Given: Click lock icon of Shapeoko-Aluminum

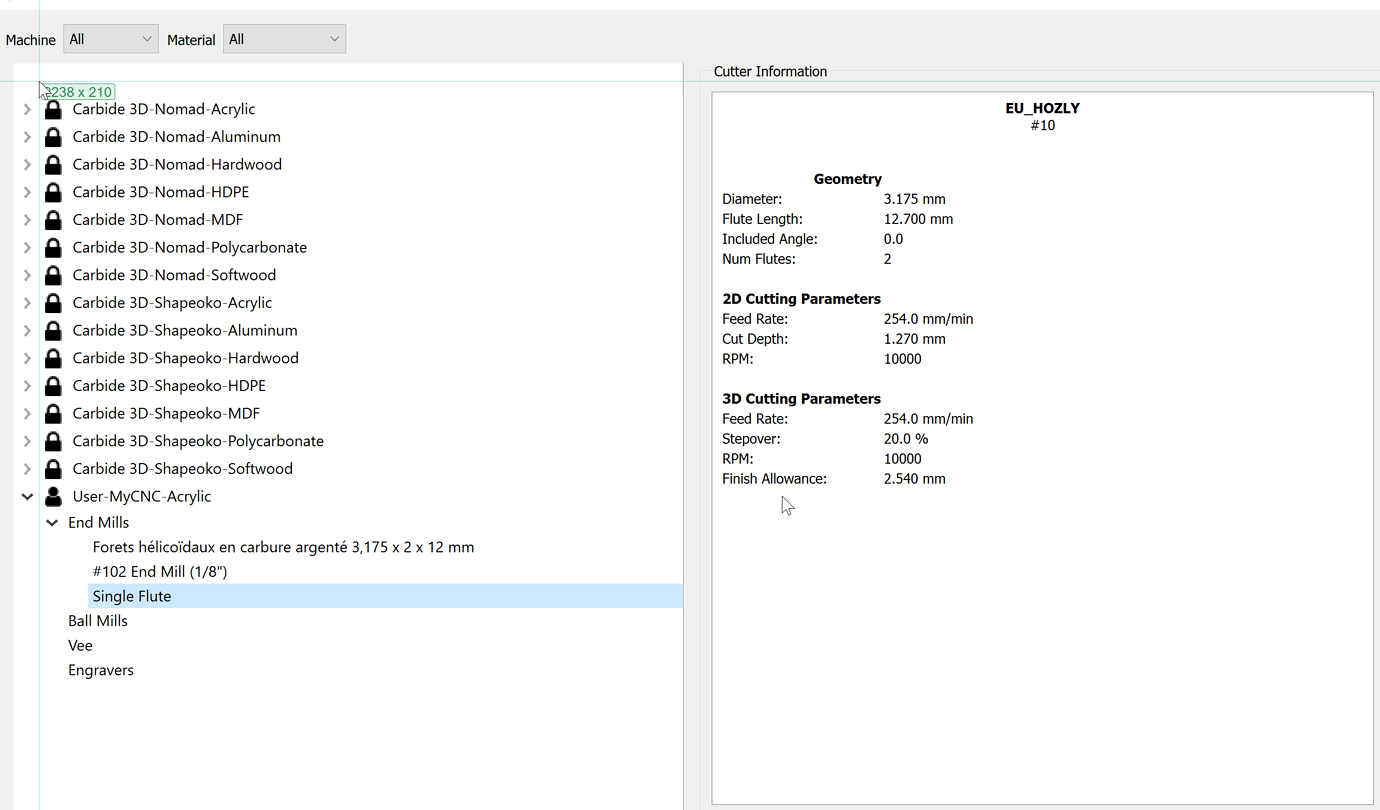Looking at the screenshot, I should point(54,330).
